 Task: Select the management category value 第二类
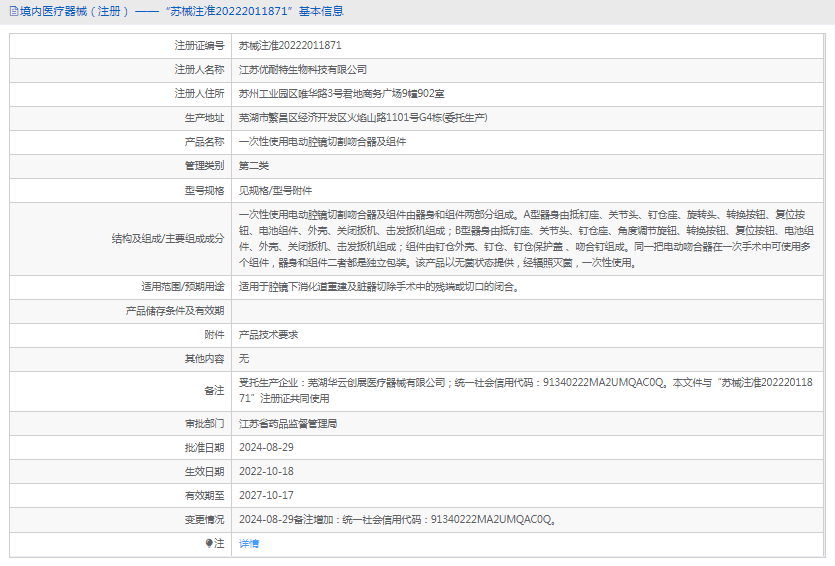pos(253,166)
